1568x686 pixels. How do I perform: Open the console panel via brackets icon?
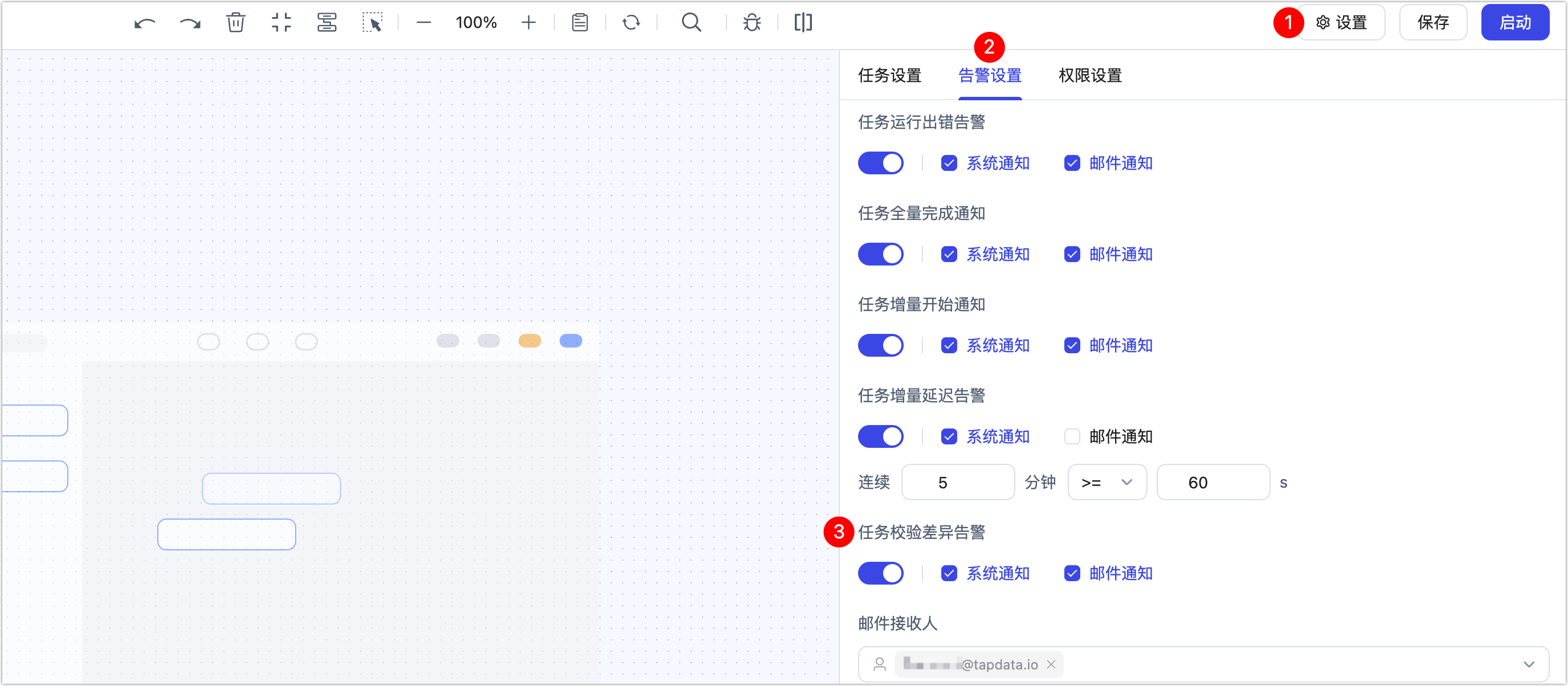click(x=802, y=23)
